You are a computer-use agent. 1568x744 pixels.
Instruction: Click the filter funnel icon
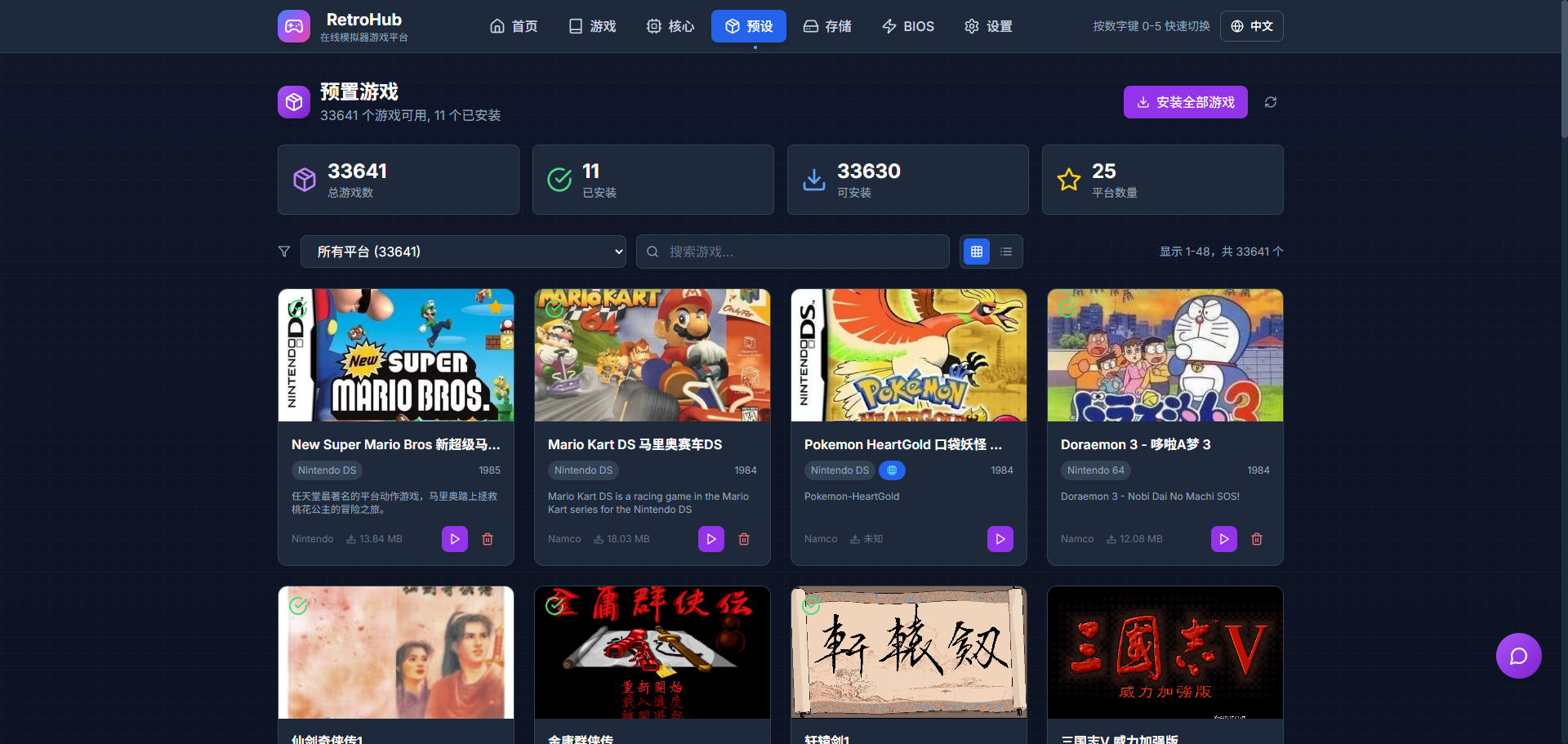[284, 252]
